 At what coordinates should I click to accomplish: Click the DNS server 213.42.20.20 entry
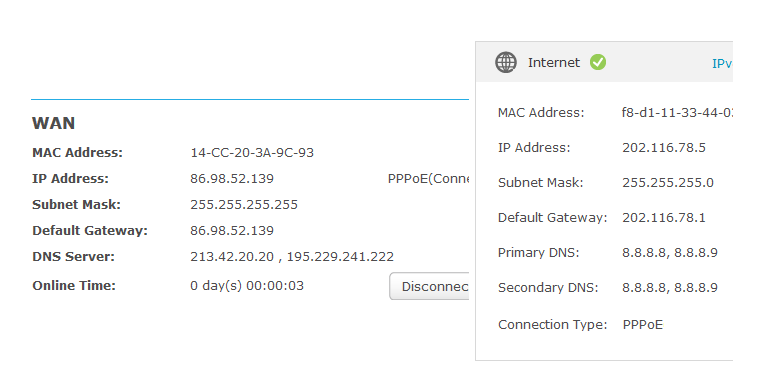232,256
